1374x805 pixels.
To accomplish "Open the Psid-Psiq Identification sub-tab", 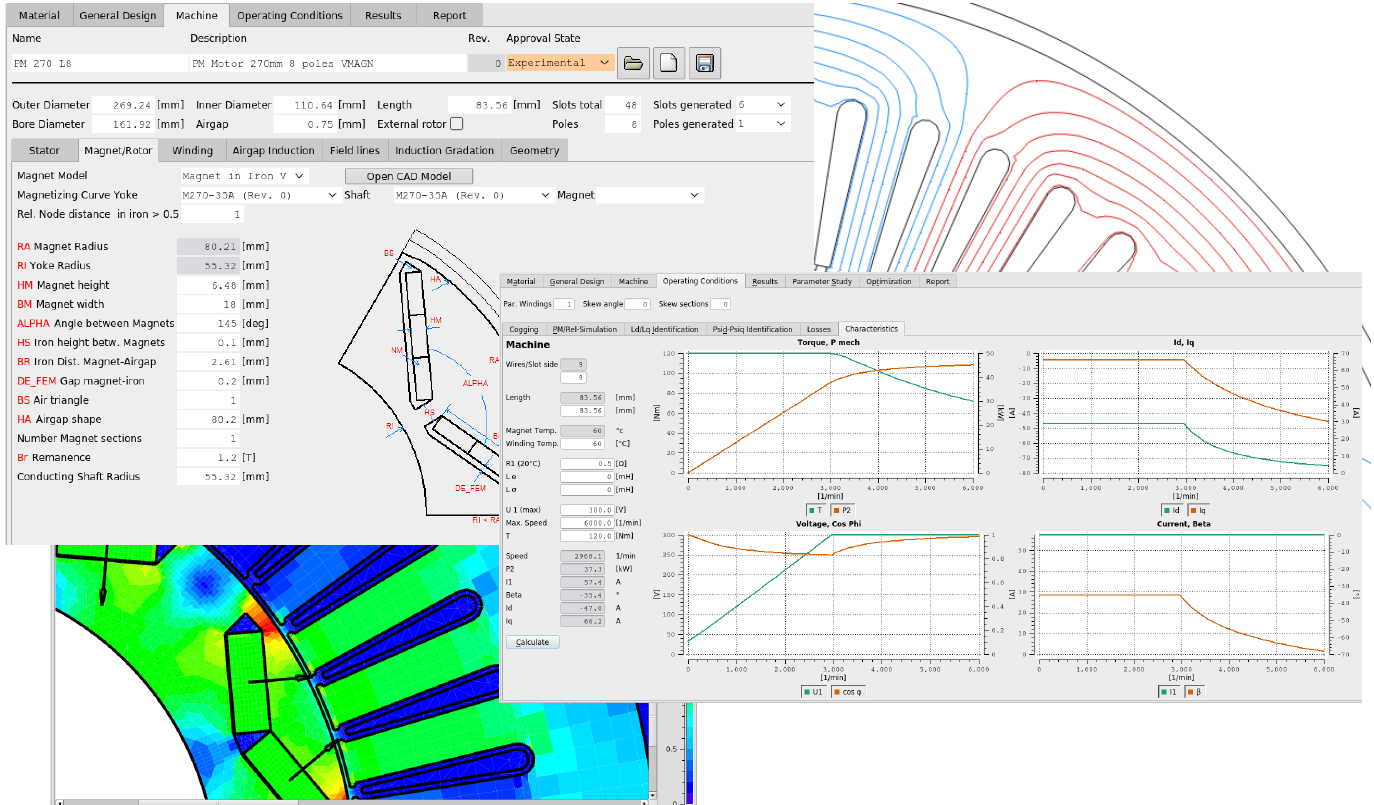I will coord(752,328).
